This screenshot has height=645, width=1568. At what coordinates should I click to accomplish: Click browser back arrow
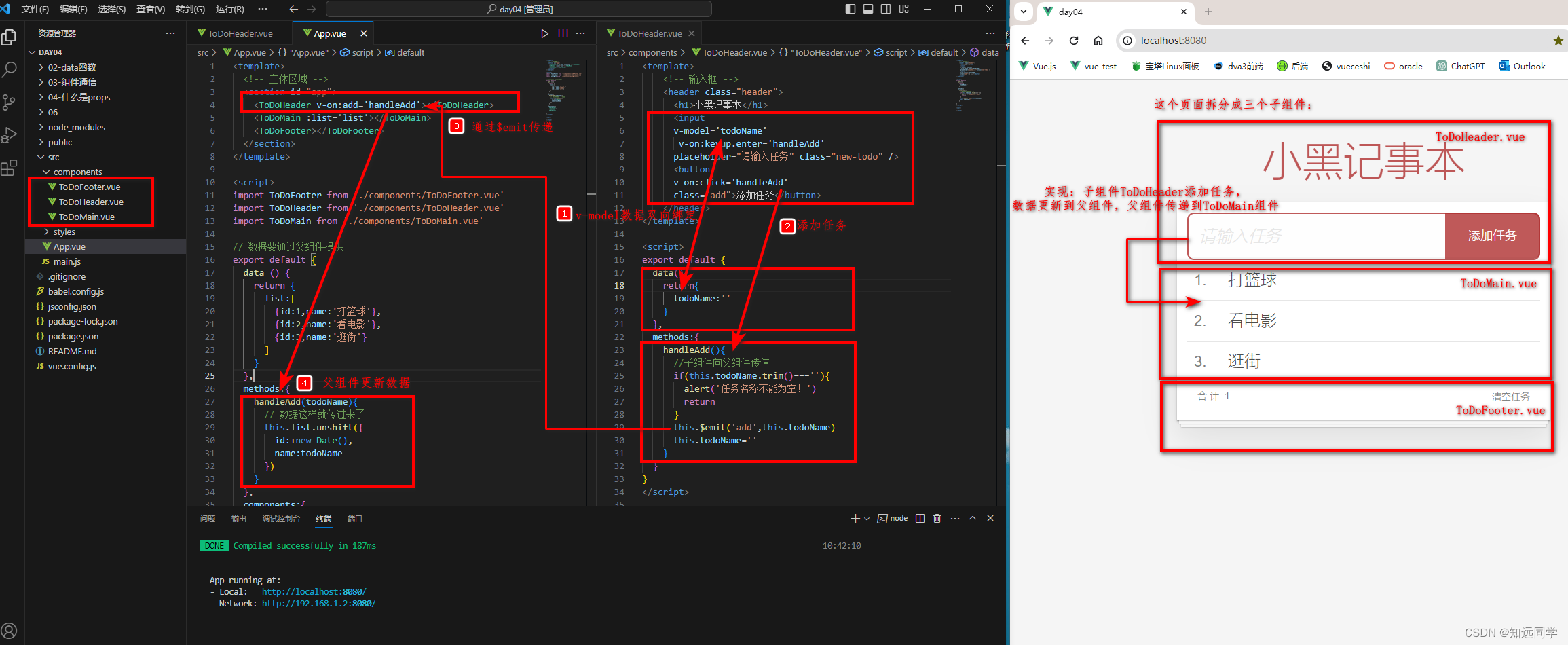[x=1025, y=41]
